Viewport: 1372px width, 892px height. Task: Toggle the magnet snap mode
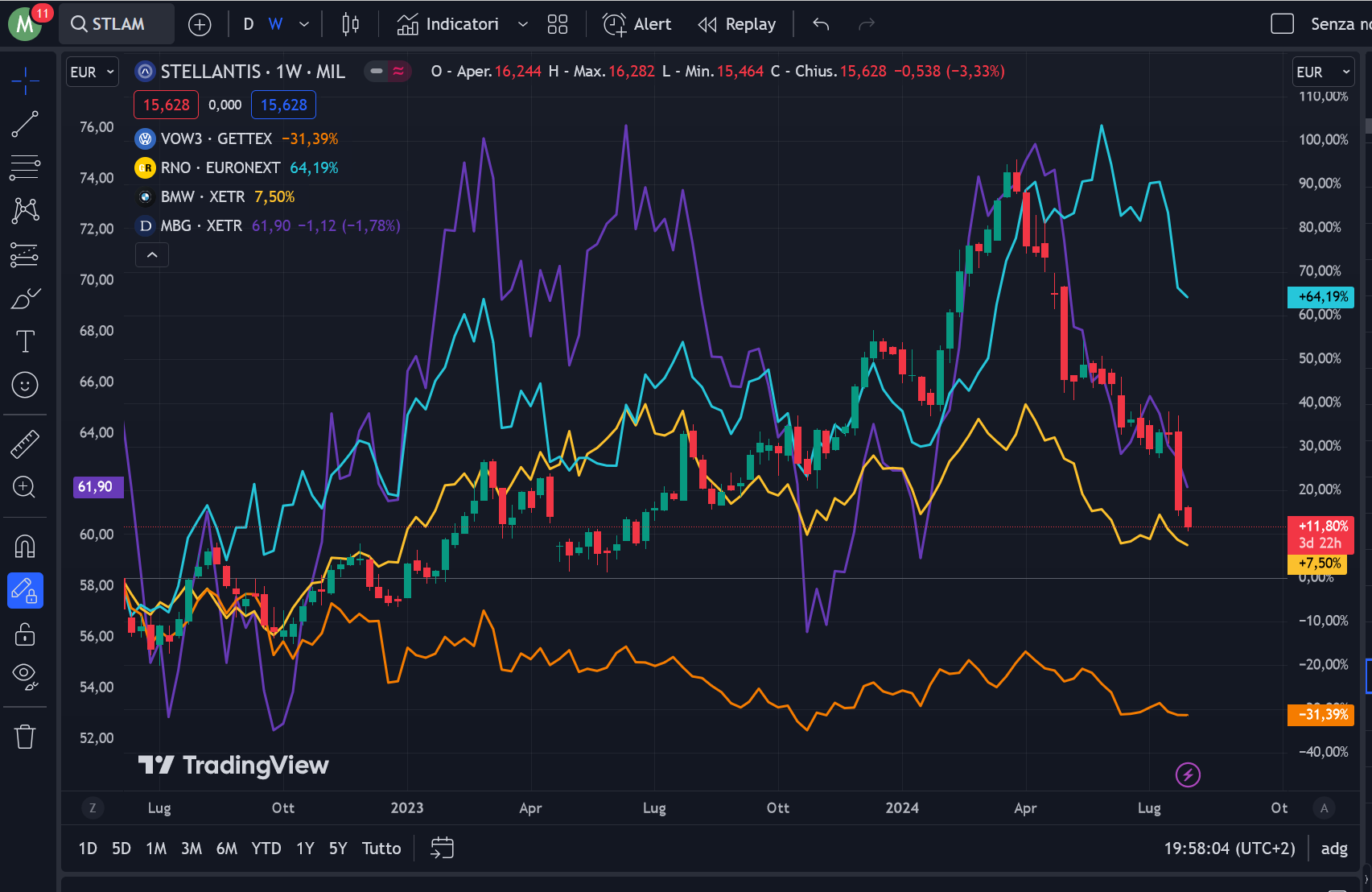(25, 547)
